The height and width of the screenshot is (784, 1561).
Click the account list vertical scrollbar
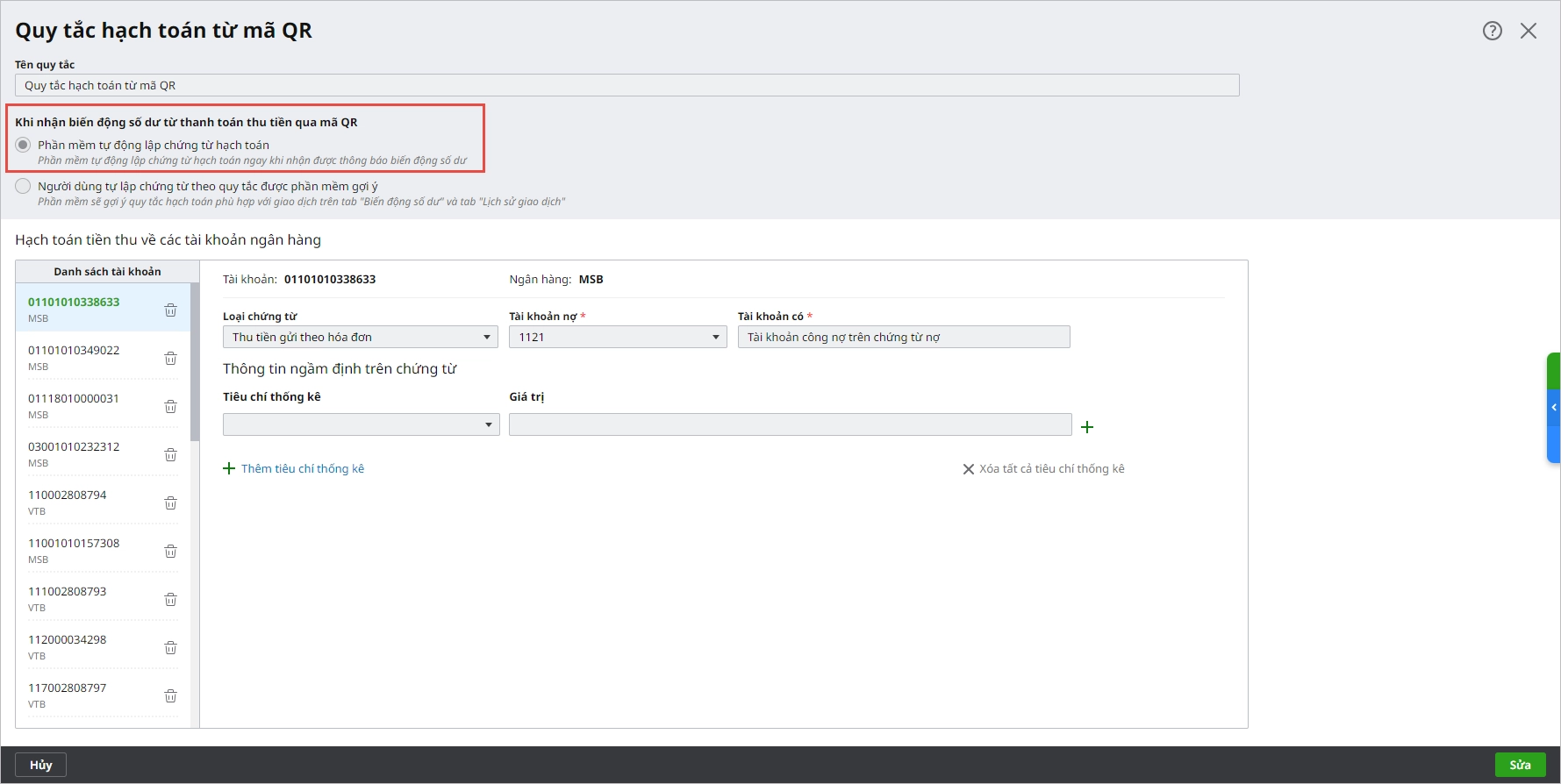195,361
